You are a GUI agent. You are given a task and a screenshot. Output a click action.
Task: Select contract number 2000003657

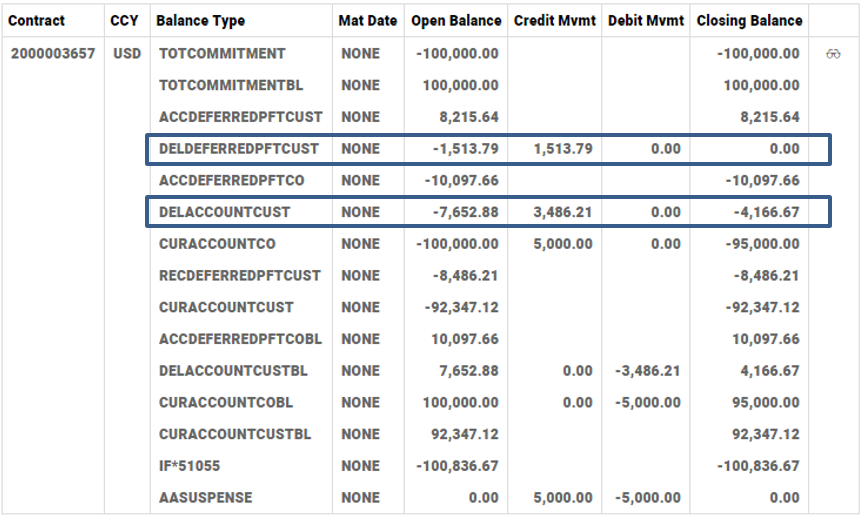[52, 54]
